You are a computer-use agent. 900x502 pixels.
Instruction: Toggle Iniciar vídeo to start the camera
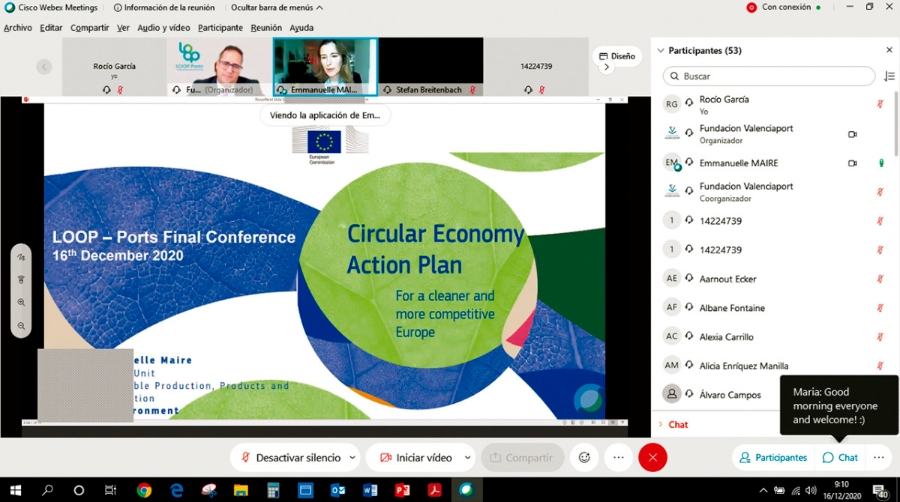coord(416,457)
